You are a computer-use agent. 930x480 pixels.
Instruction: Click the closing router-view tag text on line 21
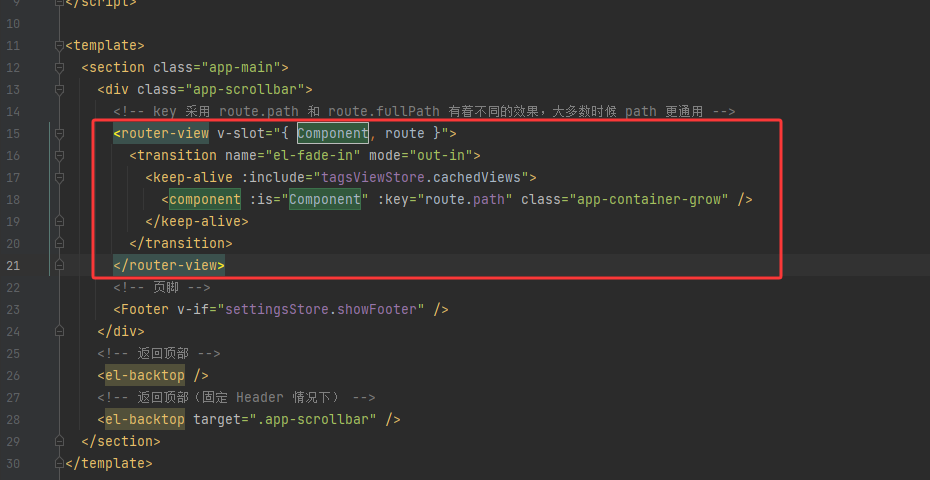(x=169, y=265)
